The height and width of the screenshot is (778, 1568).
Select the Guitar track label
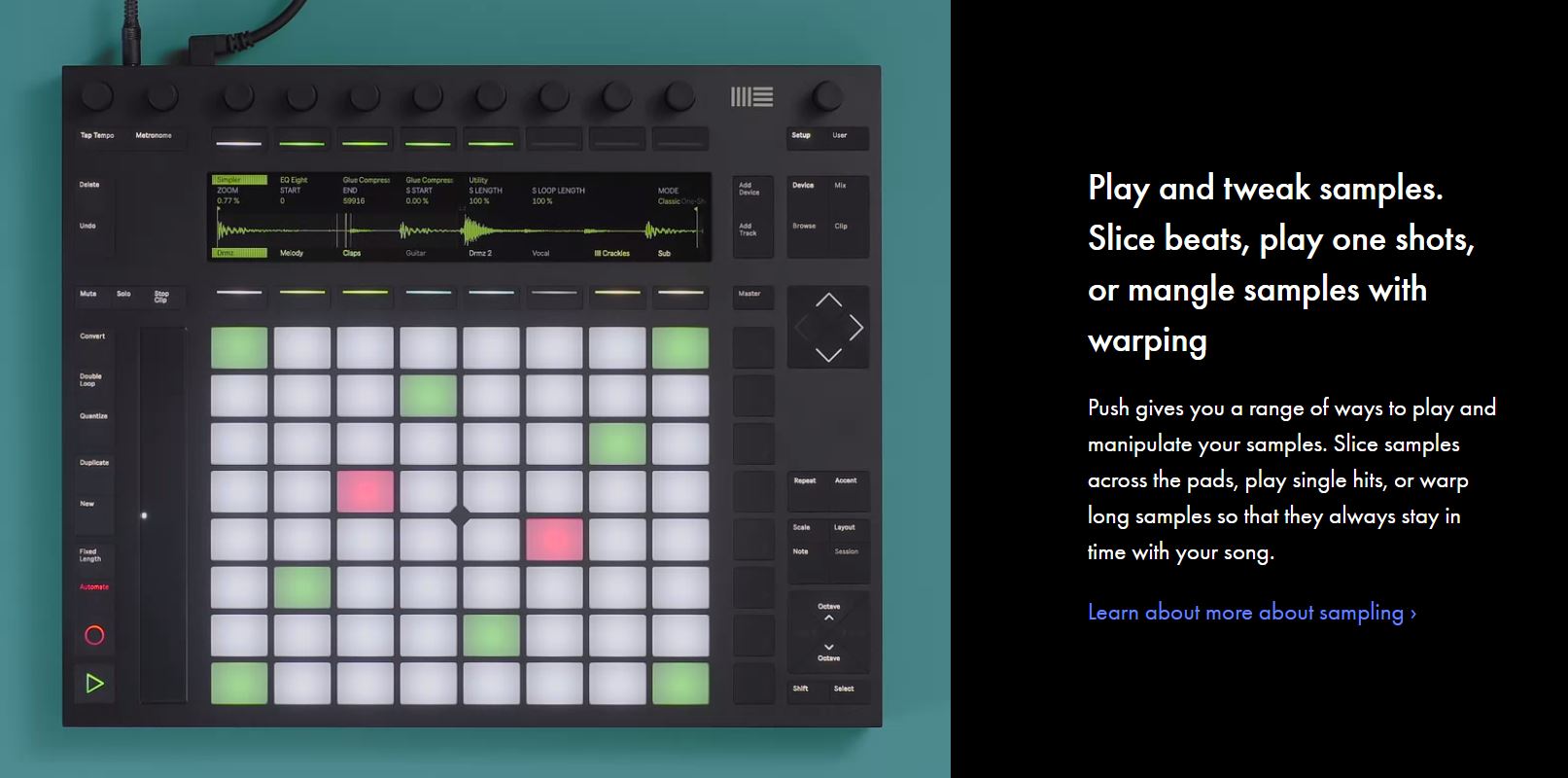(x=416, y=253)
